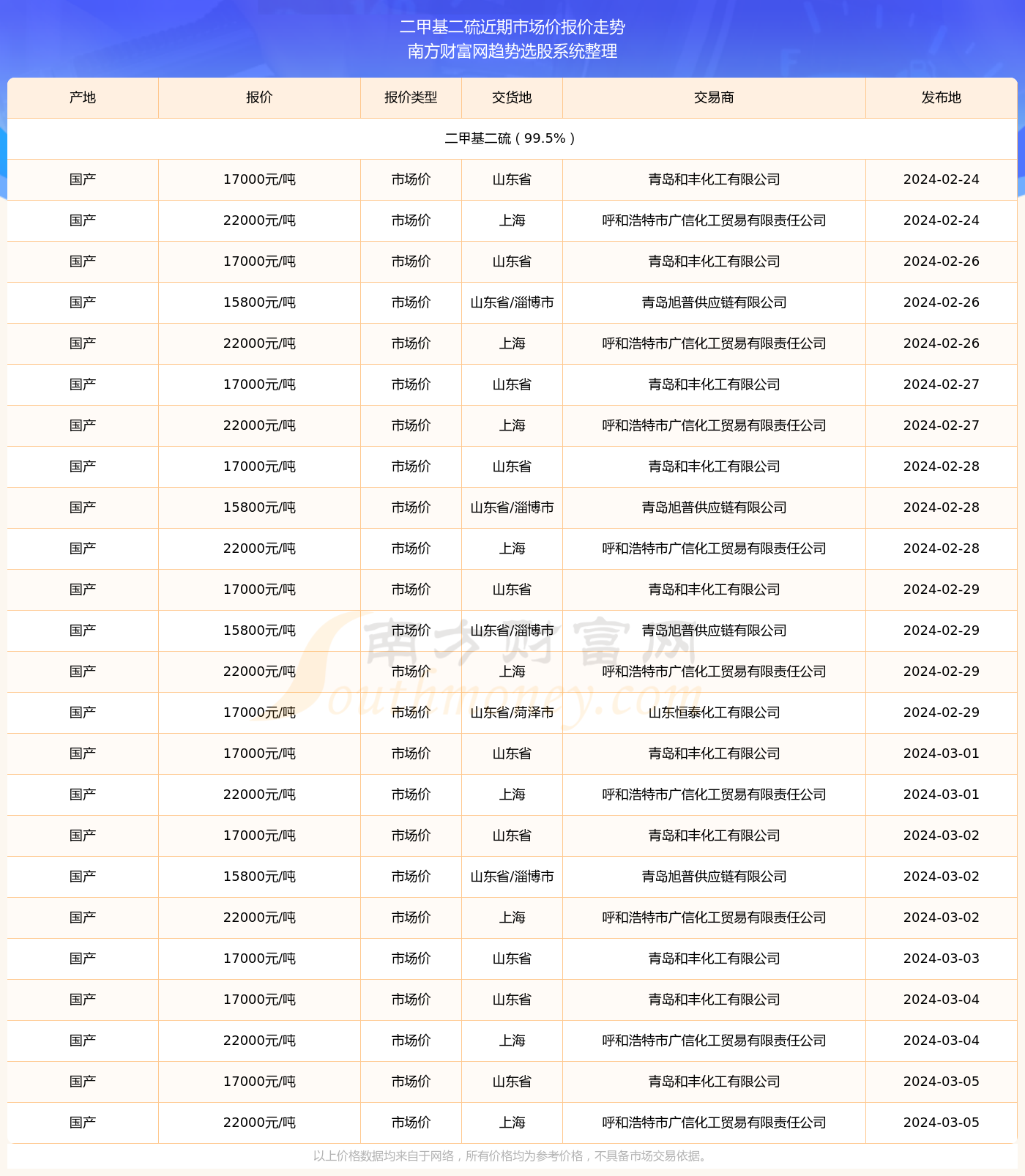Image resolution: width=1025 pixels, height=1176 pixels.
Task: Click the 交货地 column header
Action: coord(512,97)
